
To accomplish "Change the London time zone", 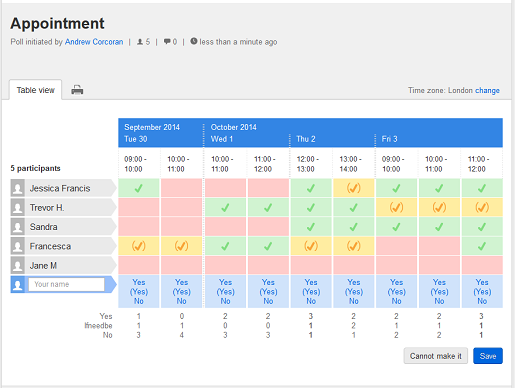I will (x=487, y=90).
